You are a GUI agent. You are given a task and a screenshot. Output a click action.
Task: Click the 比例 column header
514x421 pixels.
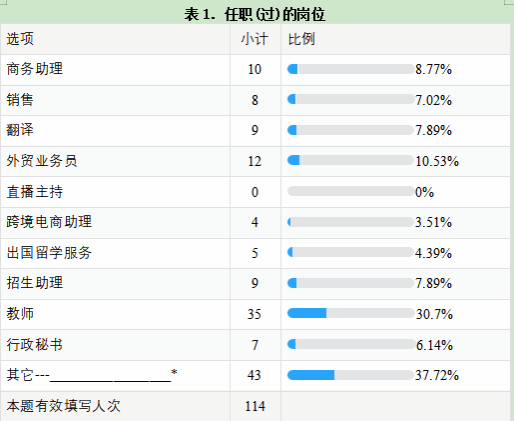click(x=301, y=39)
